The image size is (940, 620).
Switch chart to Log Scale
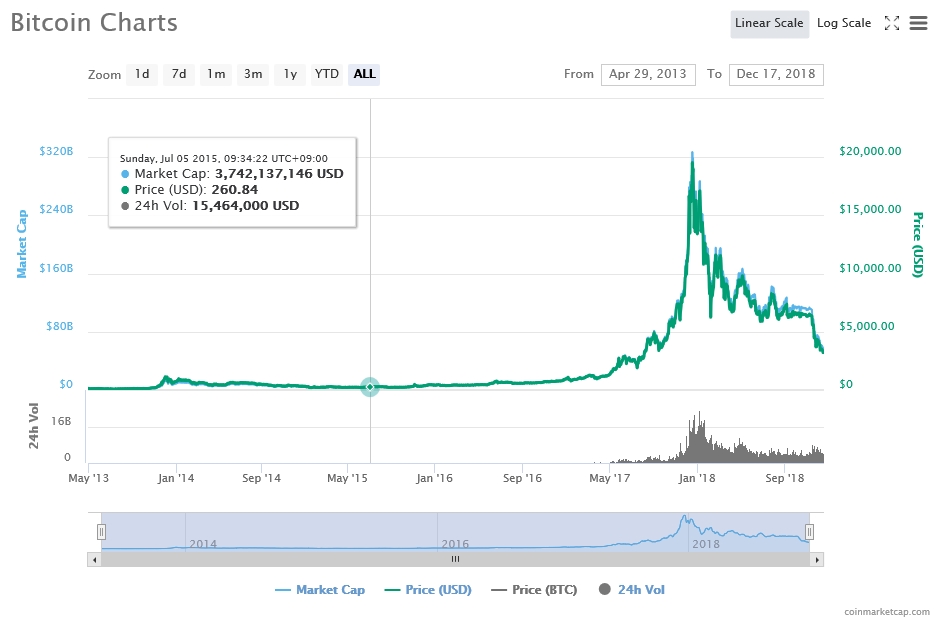(x=843, y=23)
